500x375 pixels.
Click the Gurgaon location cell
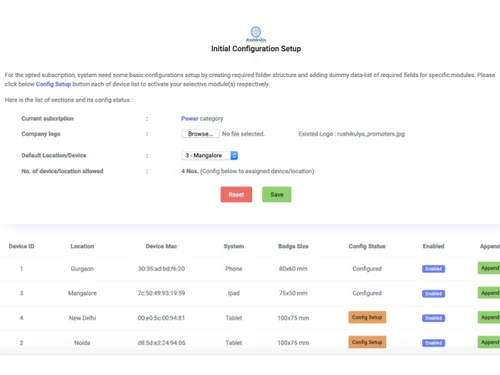82,269
